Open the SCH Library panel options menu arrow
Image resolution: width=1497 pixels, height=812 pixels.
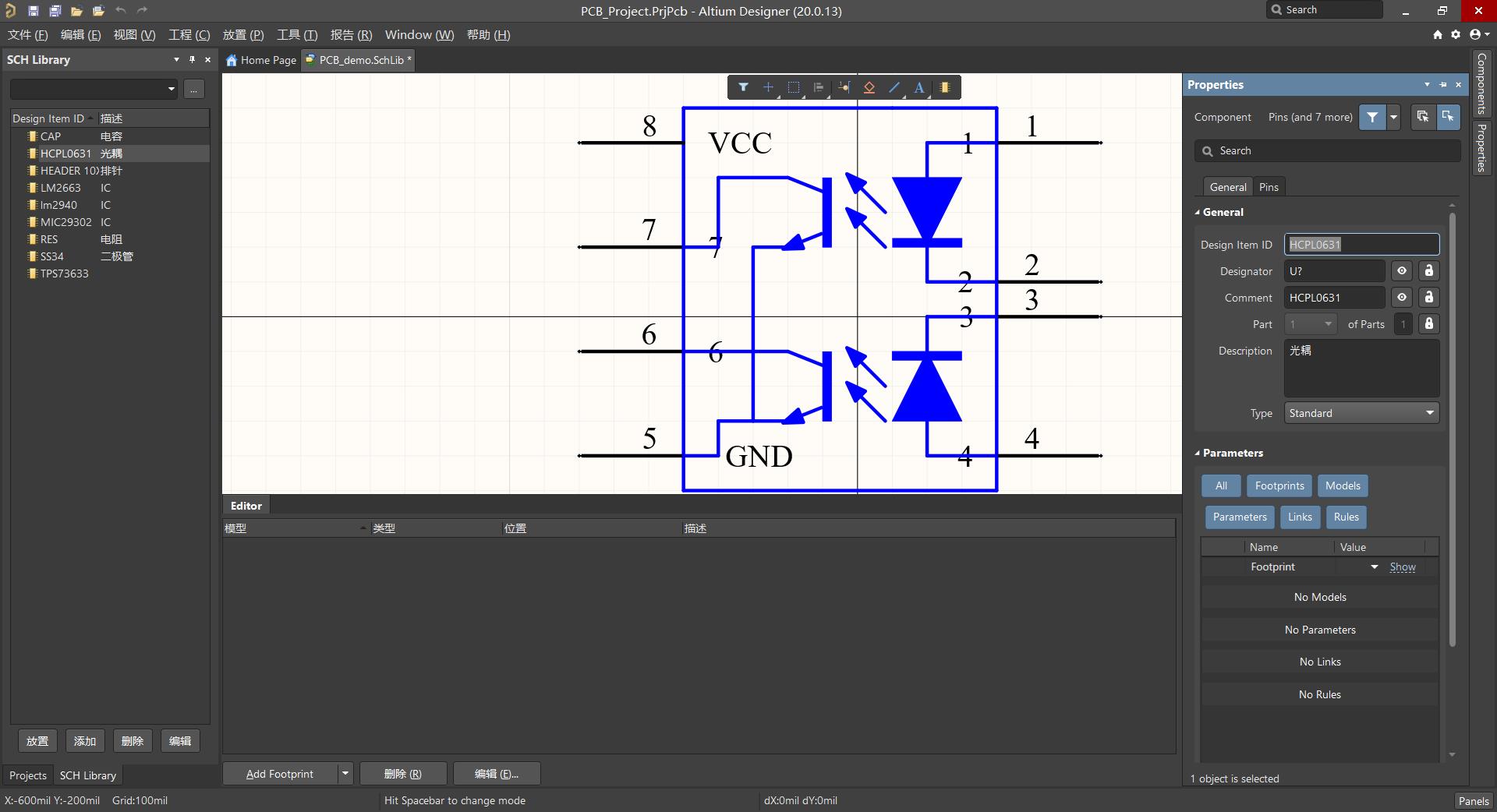pyautogui.click(x=176, y=59)
